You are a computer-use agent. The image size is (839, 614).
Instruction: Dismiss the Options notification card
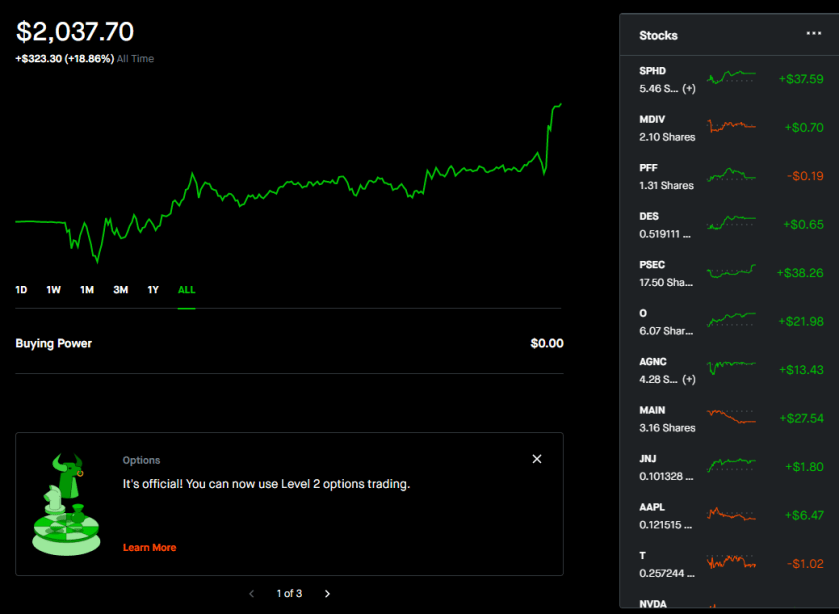pyautogui.click(x=537, y=459)
